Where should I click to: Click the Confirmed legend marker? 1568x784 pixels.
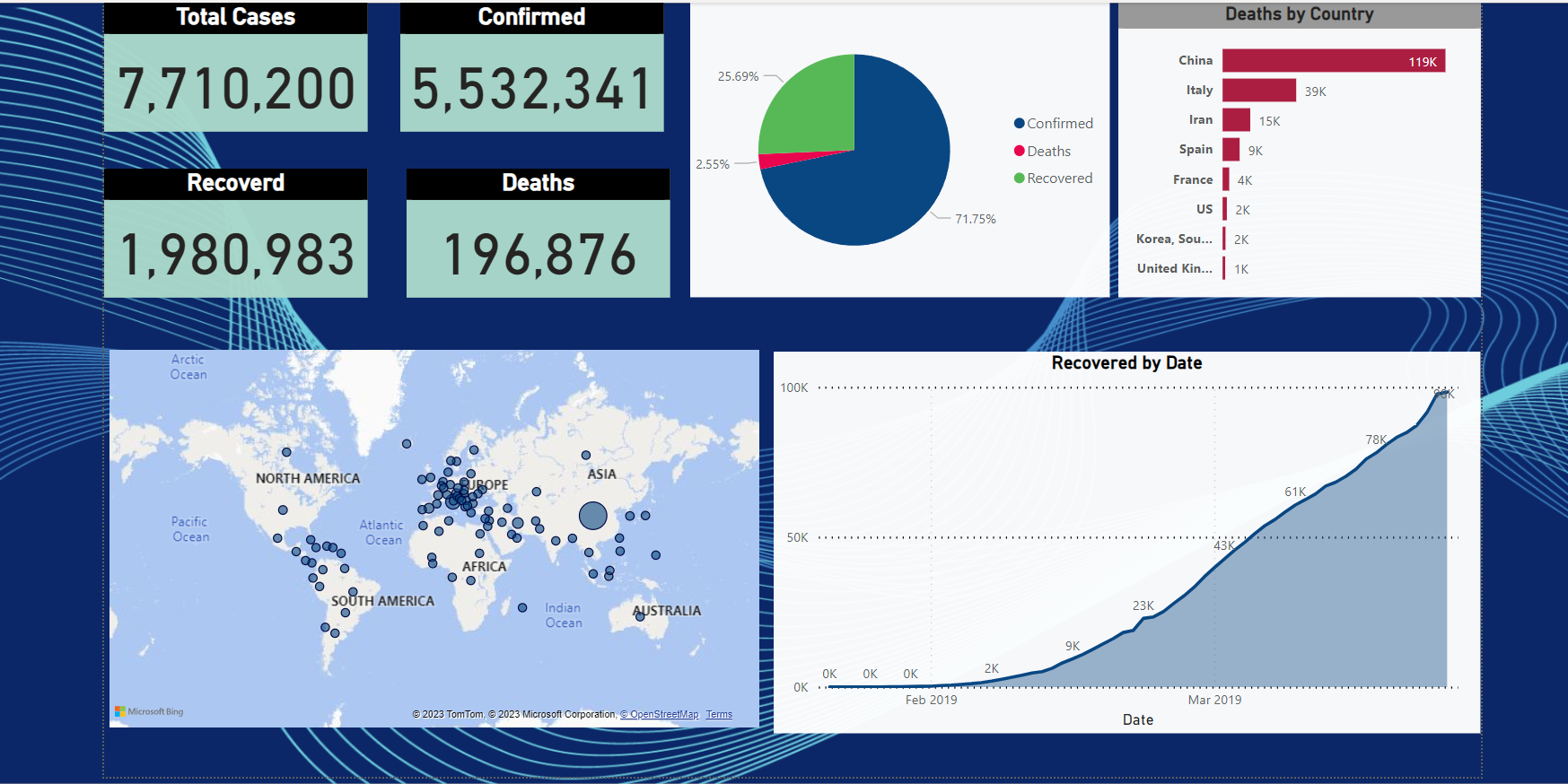(1020, 124)
